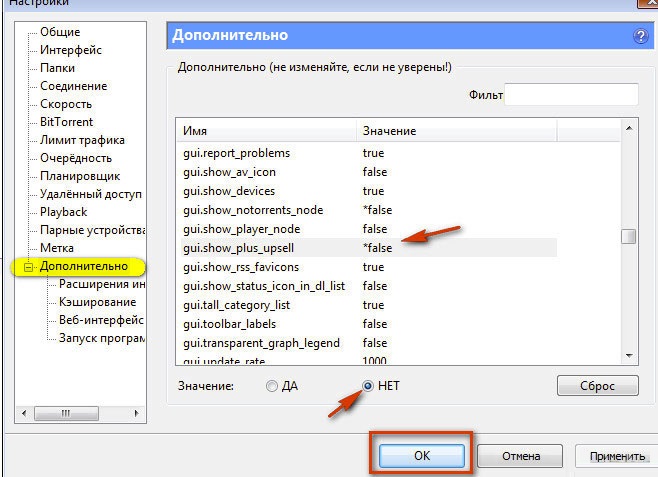
Task: Open the Общие settings category
Action: 60,32
